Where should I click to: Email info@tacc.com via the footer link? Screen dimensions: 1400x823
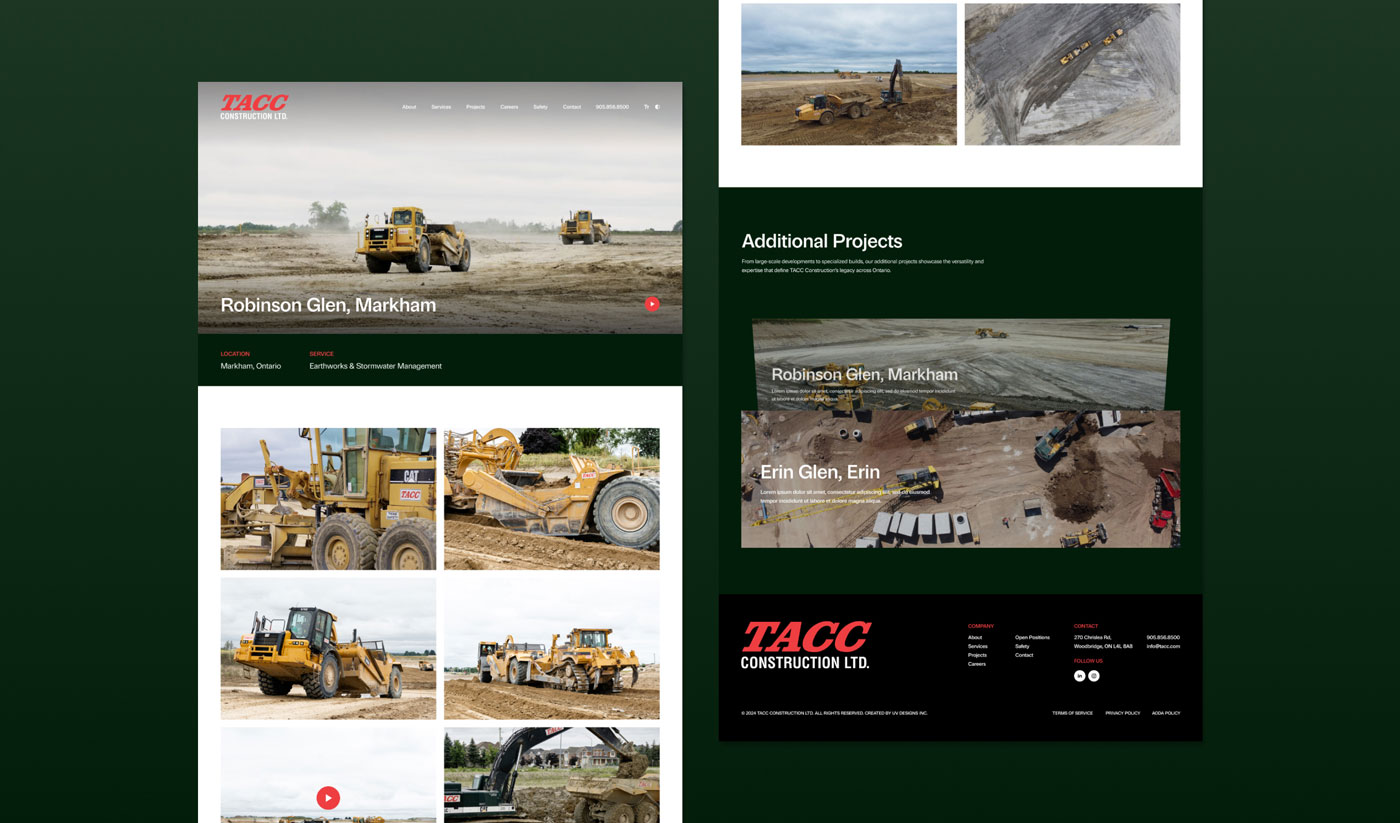1163,646
